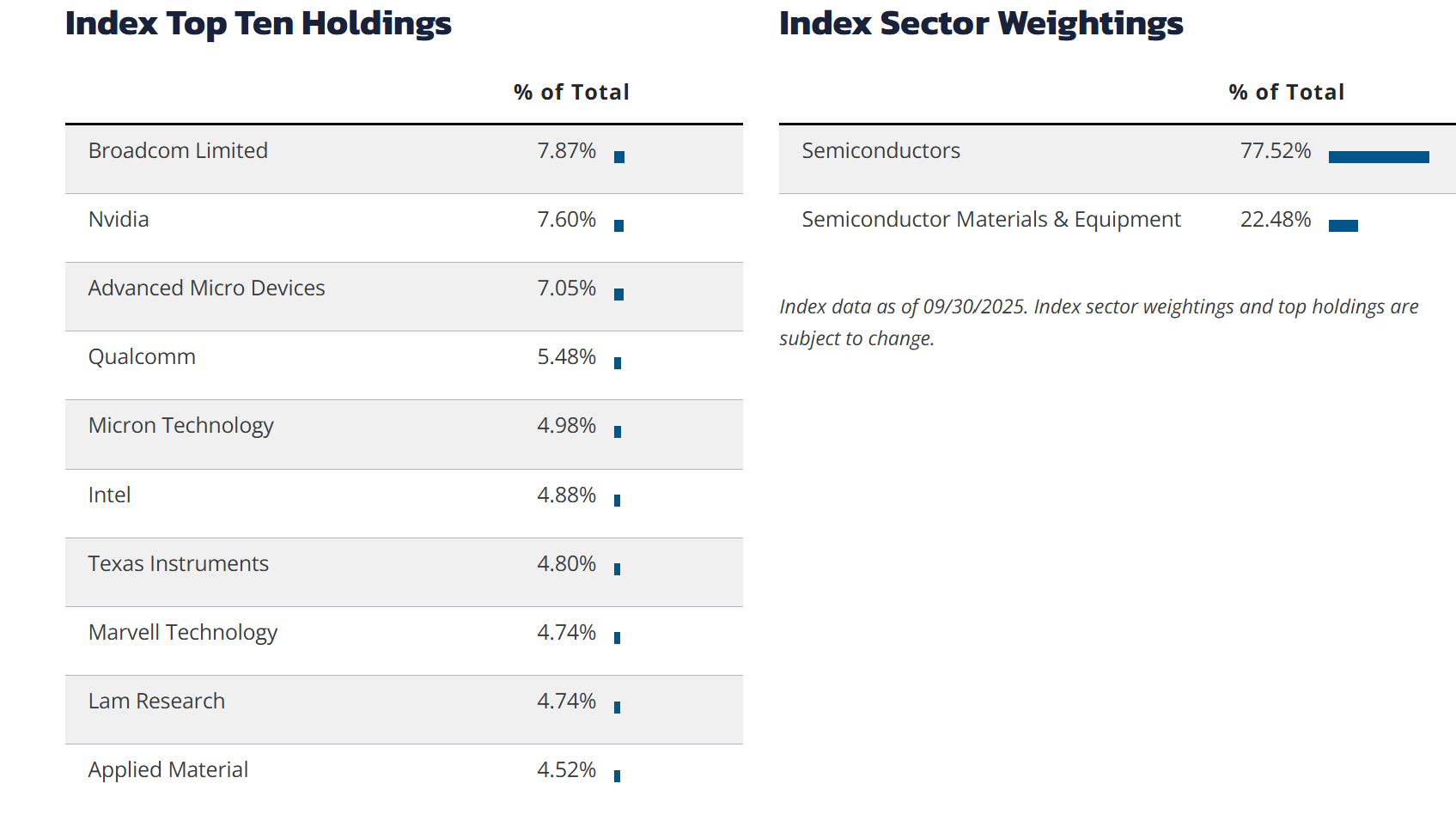Viewport: 1456px width, 814px height.
Task: Select the Qualcomm holding name
Action: point(142,357)
